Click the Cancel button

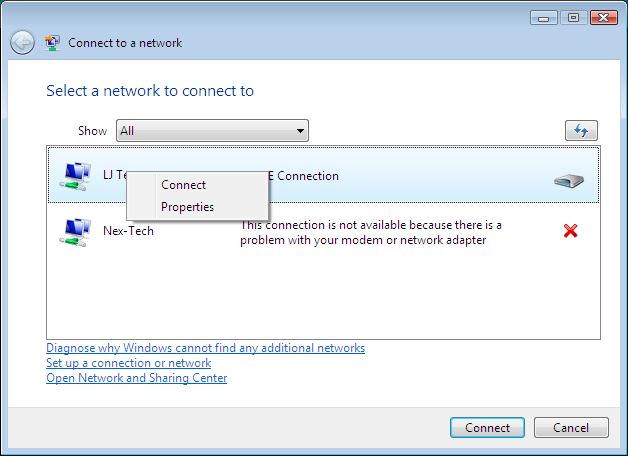pyautogui.click(x=571, y=428)
